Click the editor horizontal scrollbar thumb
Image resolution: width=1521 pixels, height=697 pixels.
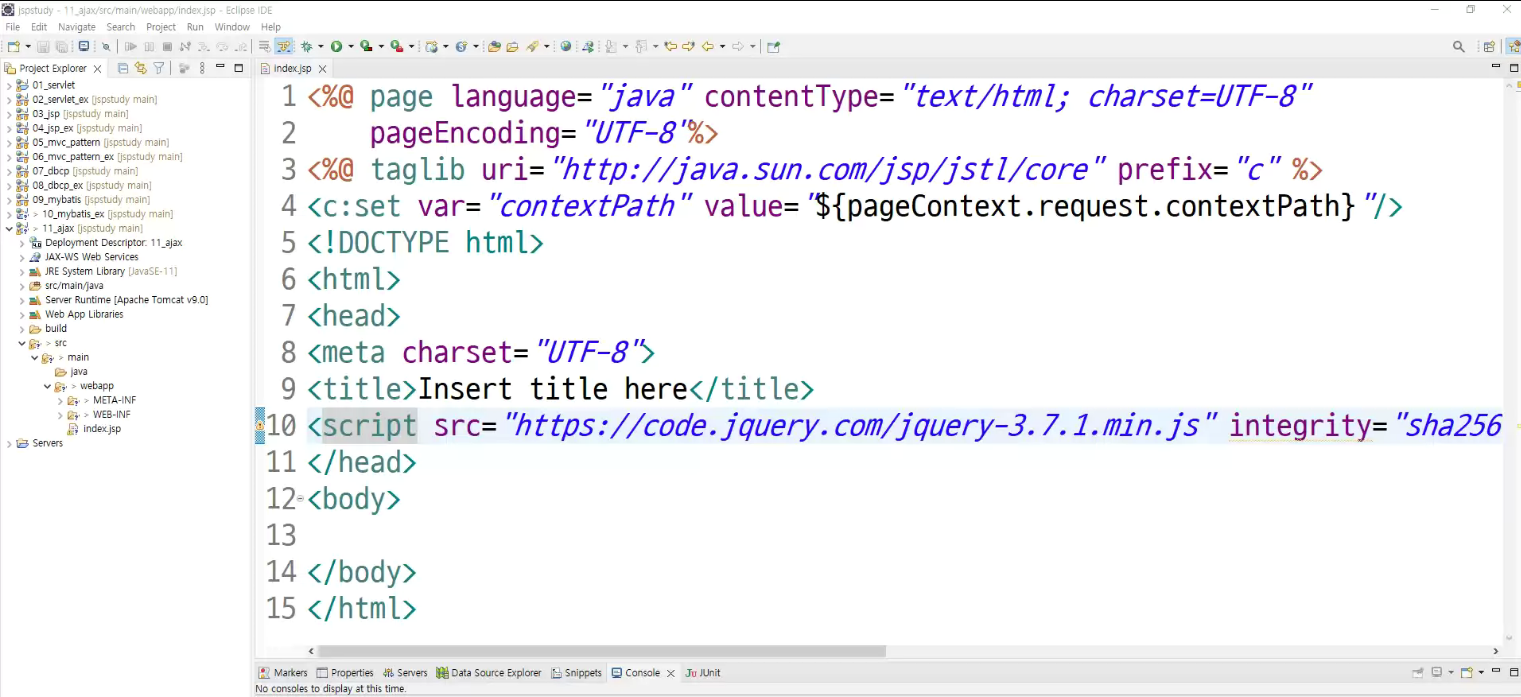tap(601, 651)
